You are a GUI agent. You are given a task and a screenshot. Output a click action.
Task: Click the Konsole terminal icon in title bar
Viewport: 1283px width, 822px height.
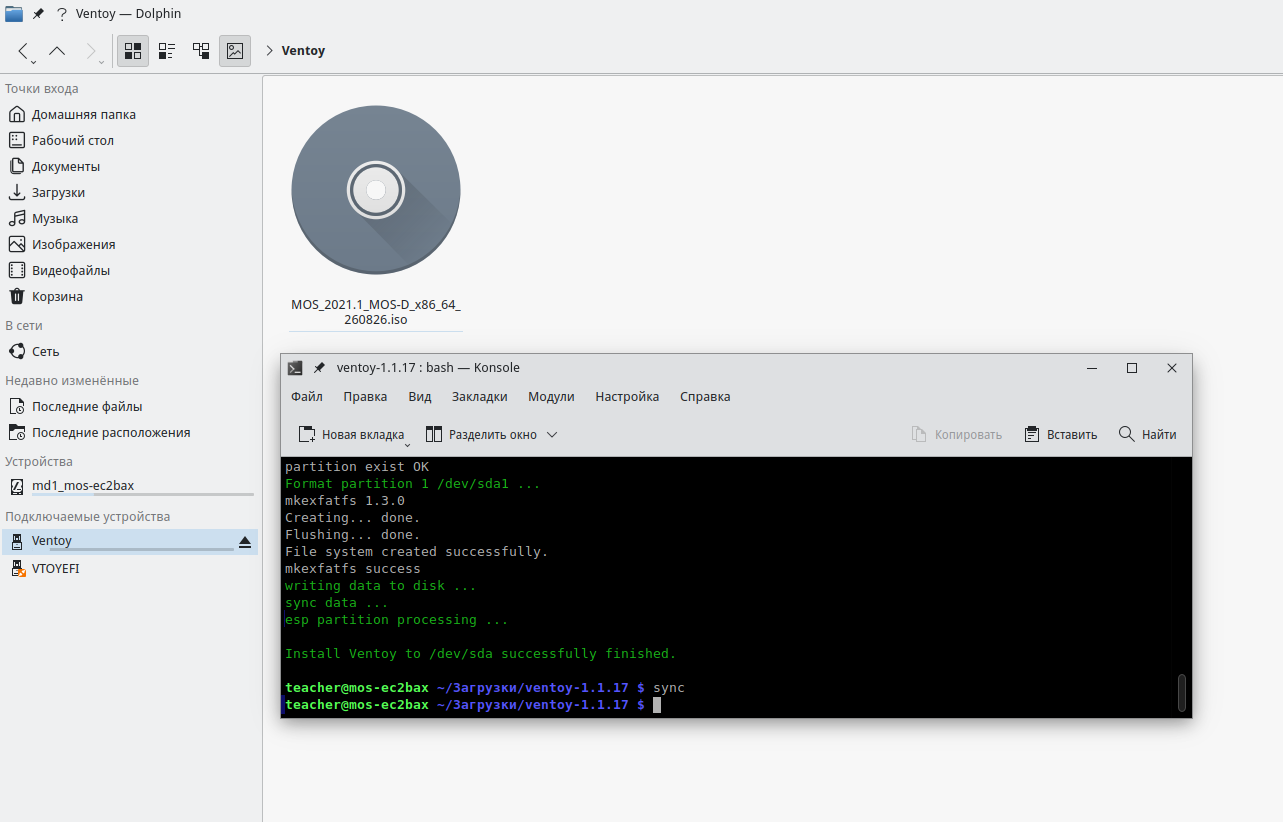click(295, 368)
